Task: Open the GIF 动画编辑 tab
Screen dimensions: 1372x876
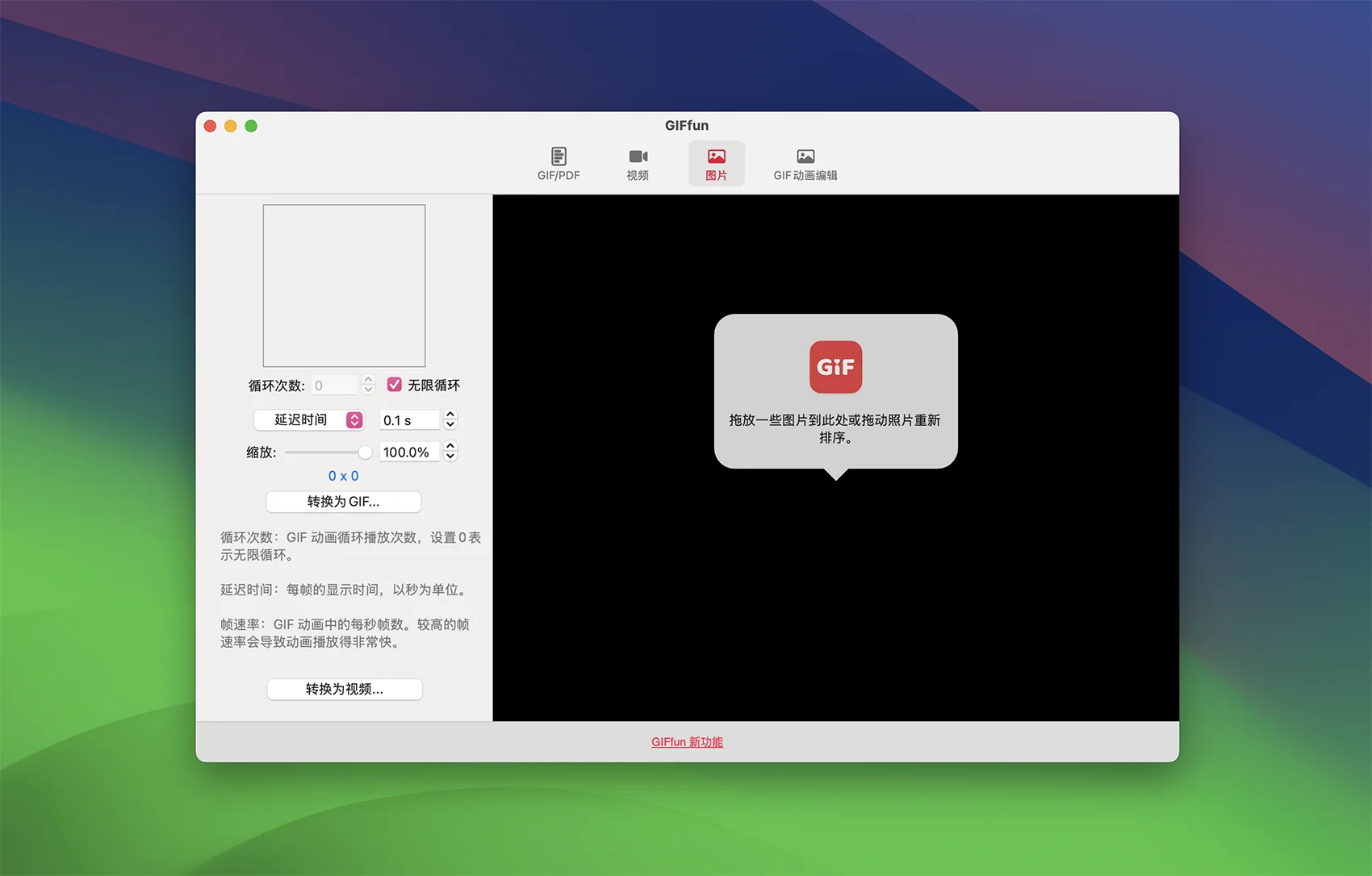Action: [805, 164]
